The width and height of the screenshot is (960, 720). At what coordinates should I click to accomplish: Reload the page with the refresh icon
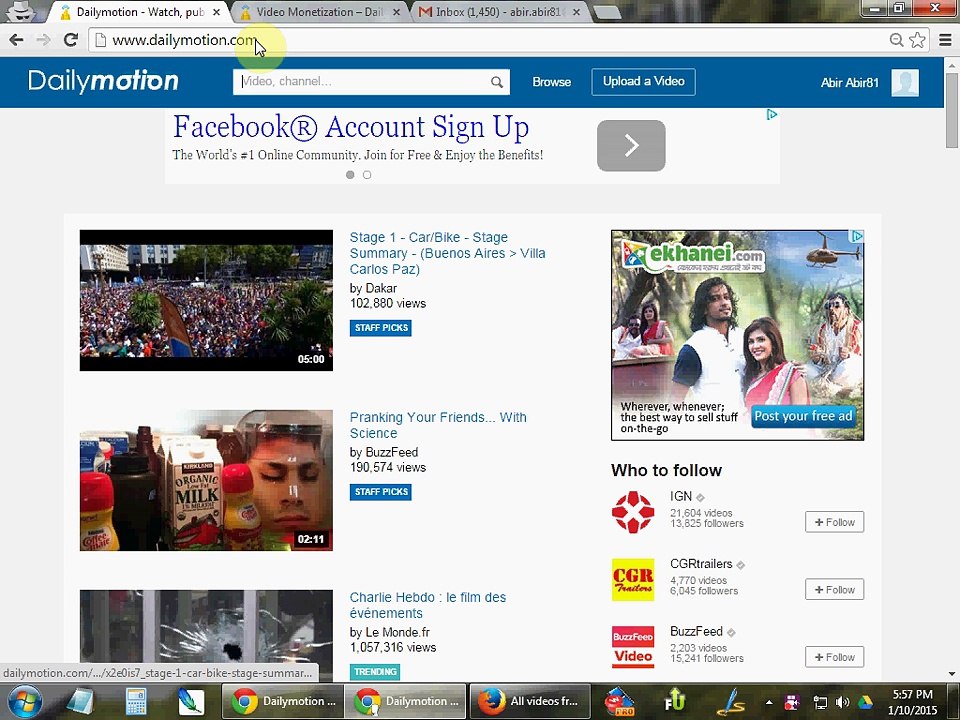71,40
